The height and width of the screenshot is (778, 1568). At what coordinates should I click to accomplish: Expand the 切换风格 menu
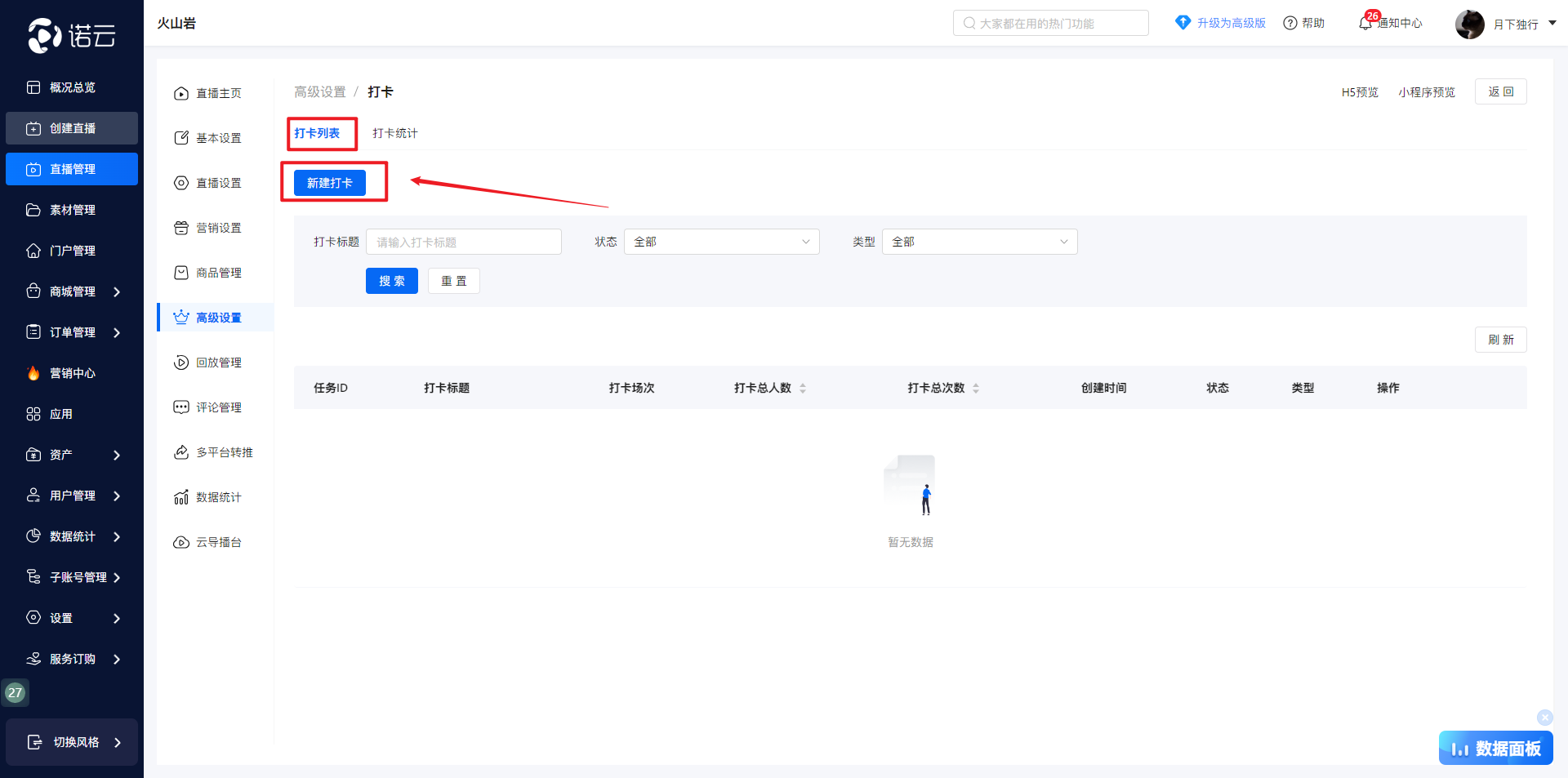tap(118, 742)
